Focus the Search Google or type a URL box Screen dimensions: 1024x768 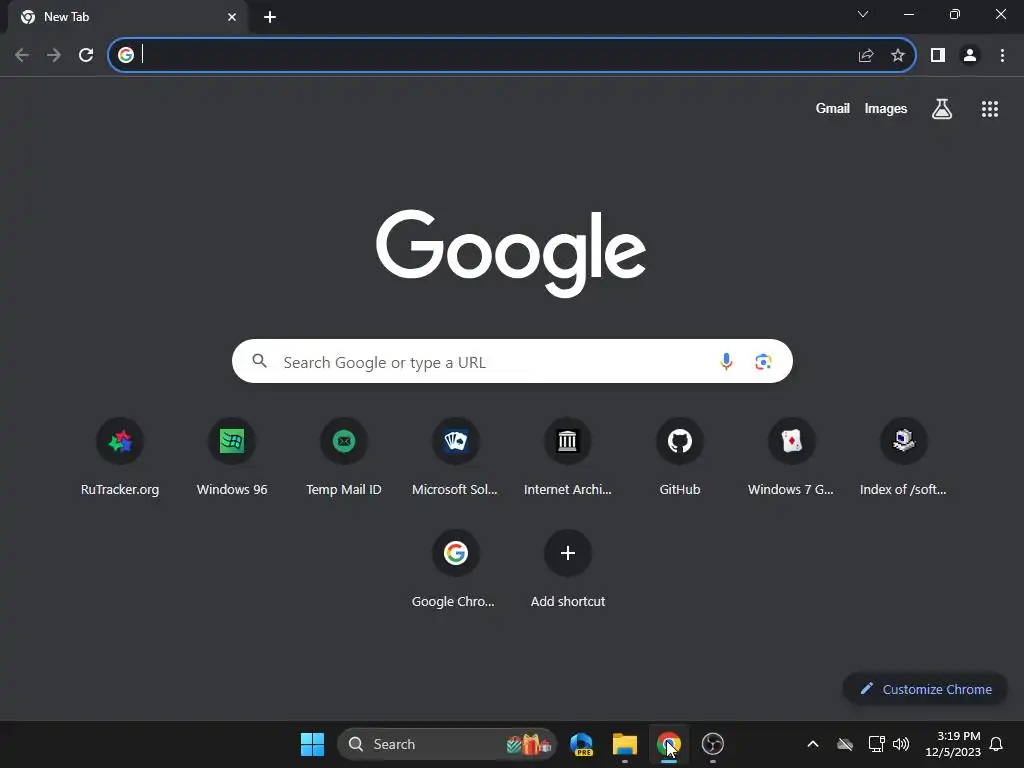512,361
